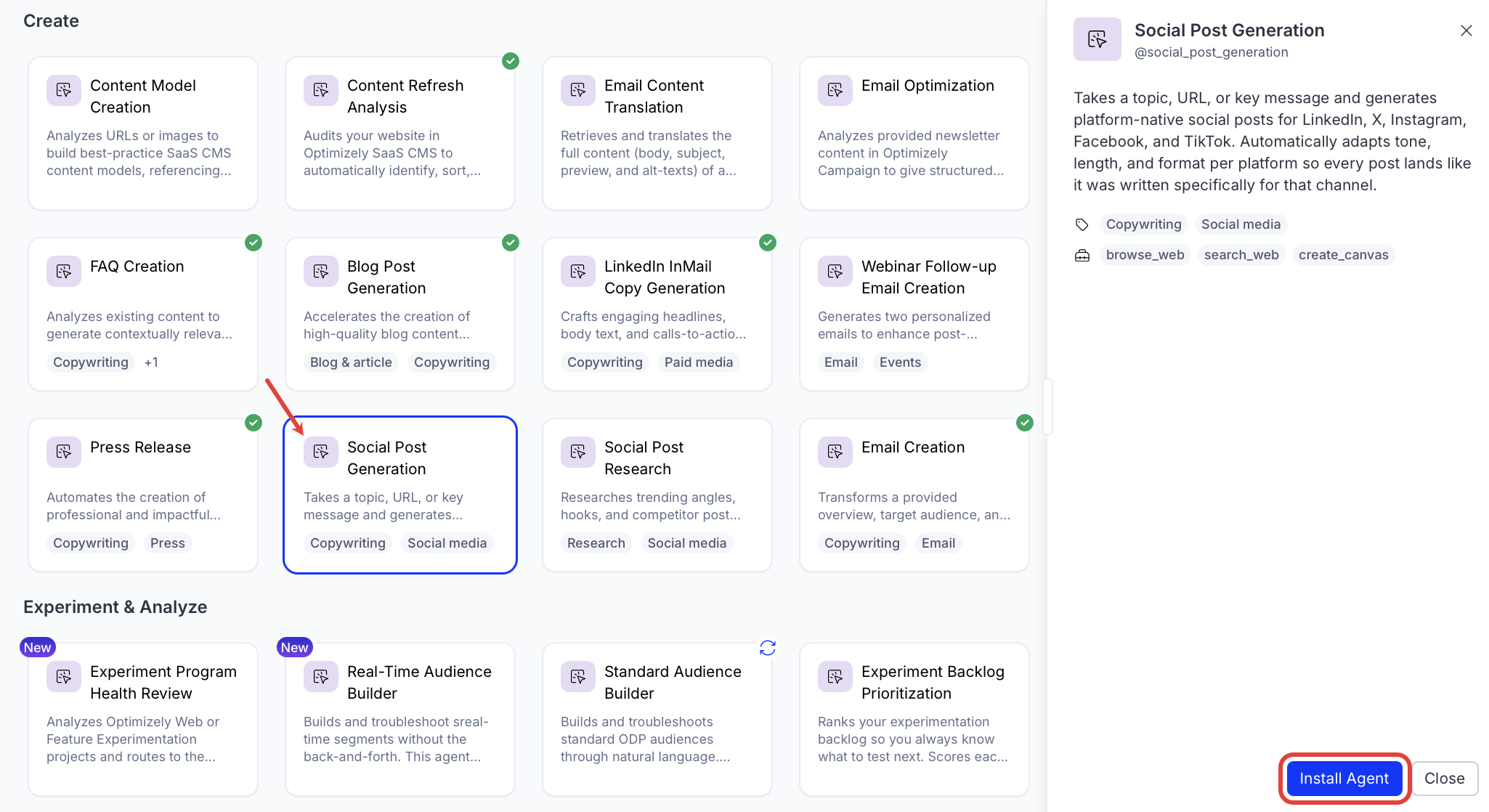Click the New badge on Real-Time Audience Builder
This screenshot has height=812, width=1489.
pyautogui.click(x=294, y=647)
